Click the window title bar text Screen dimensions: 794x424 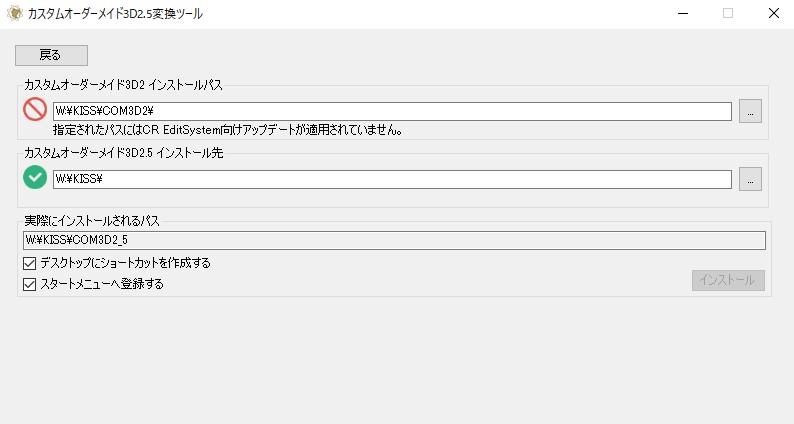click(x=115, y=14)
